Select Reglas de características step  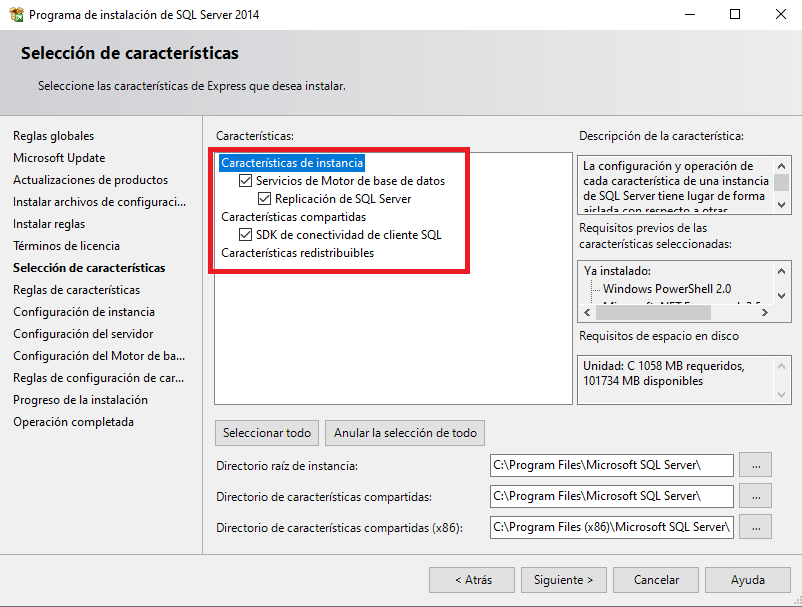point(77,290)
